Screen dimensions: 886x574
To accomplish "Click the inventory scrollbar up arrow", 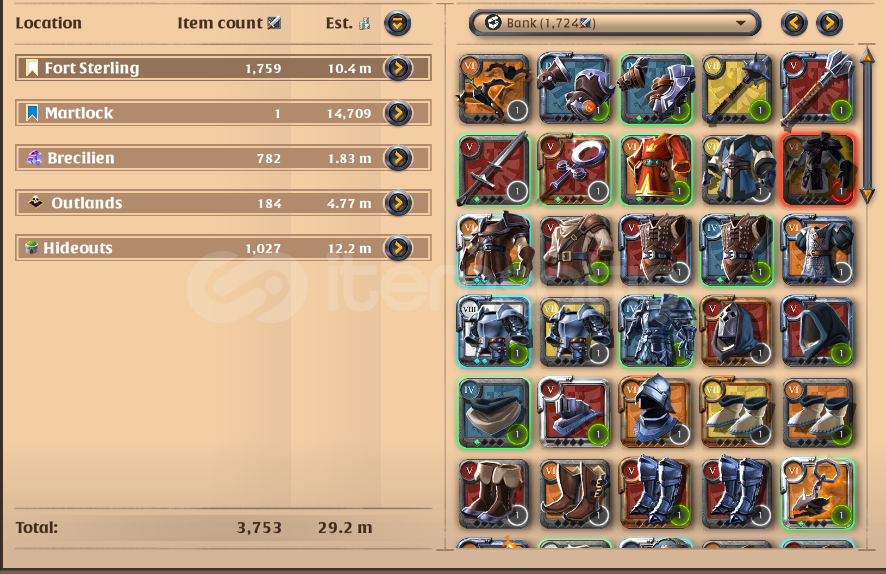I will 867,55.
